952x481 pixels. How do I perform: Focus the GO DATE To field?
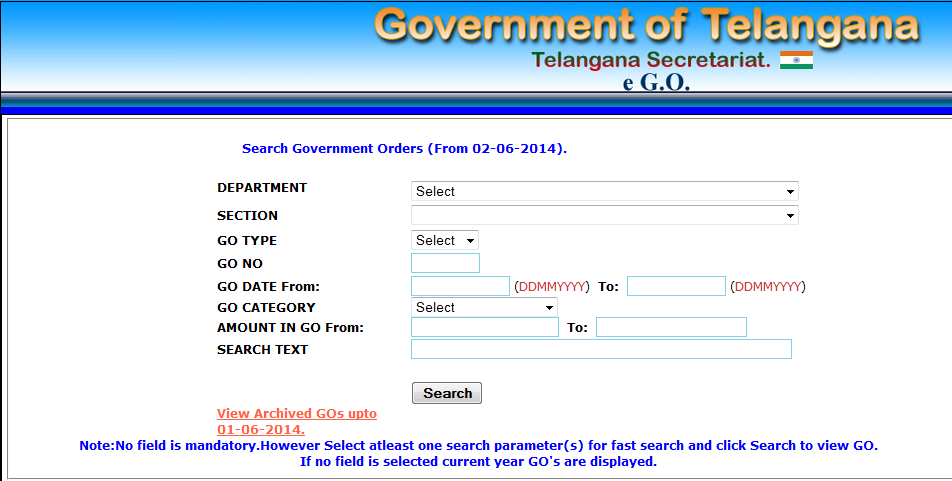click(x=676, y=286)
